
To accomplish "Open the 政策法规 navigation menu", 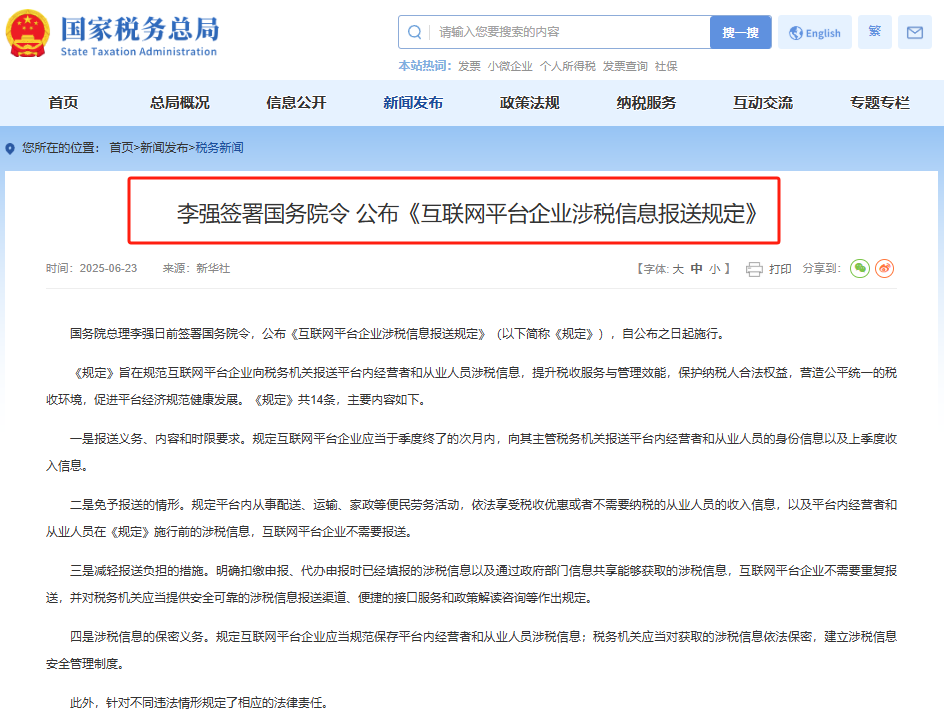I will click(x=529, y=102).
